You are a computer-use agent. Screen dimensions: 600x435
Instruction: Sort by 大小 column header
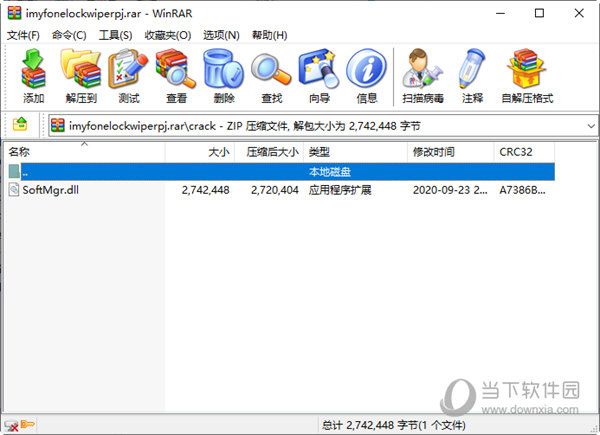(x=200, y=152)
